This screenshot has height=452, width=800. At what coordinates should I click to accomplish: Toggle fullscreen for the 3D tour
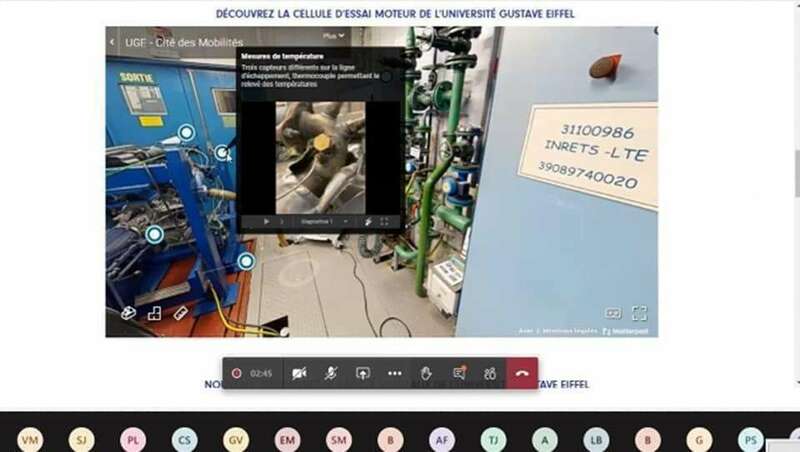(x=639, y=313)
